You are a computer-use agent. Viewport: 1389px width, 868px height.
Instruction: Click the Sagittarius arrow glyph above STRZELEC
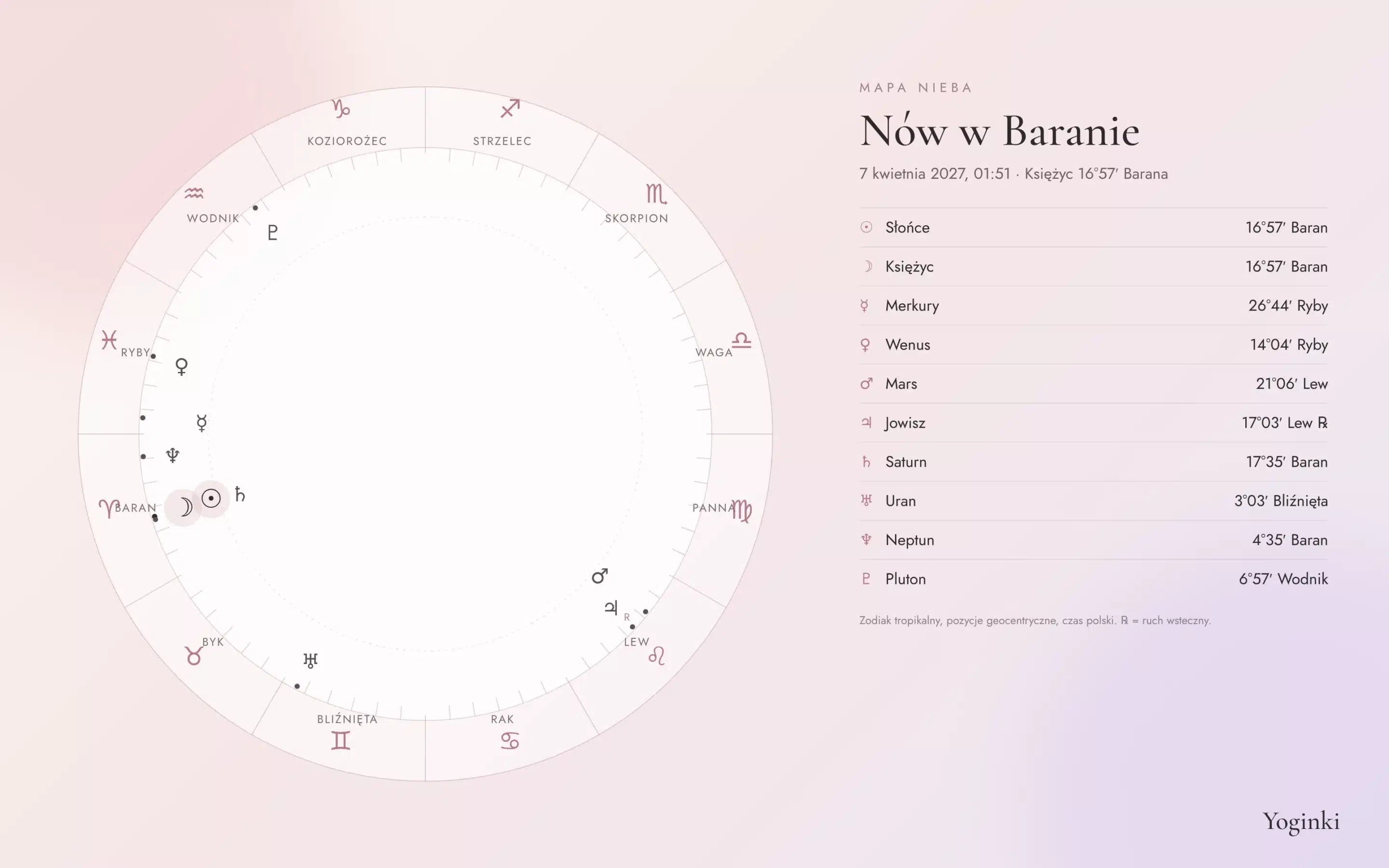click(x=510, y=108)
